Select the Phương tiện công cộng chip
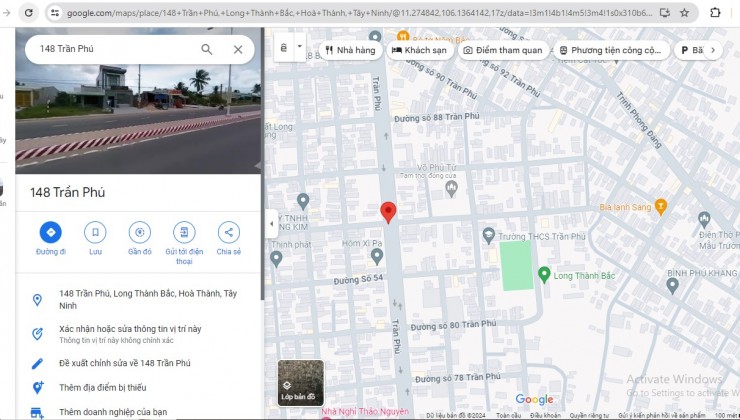This screenshot has width=740, height=420. (x=611, y=50)
